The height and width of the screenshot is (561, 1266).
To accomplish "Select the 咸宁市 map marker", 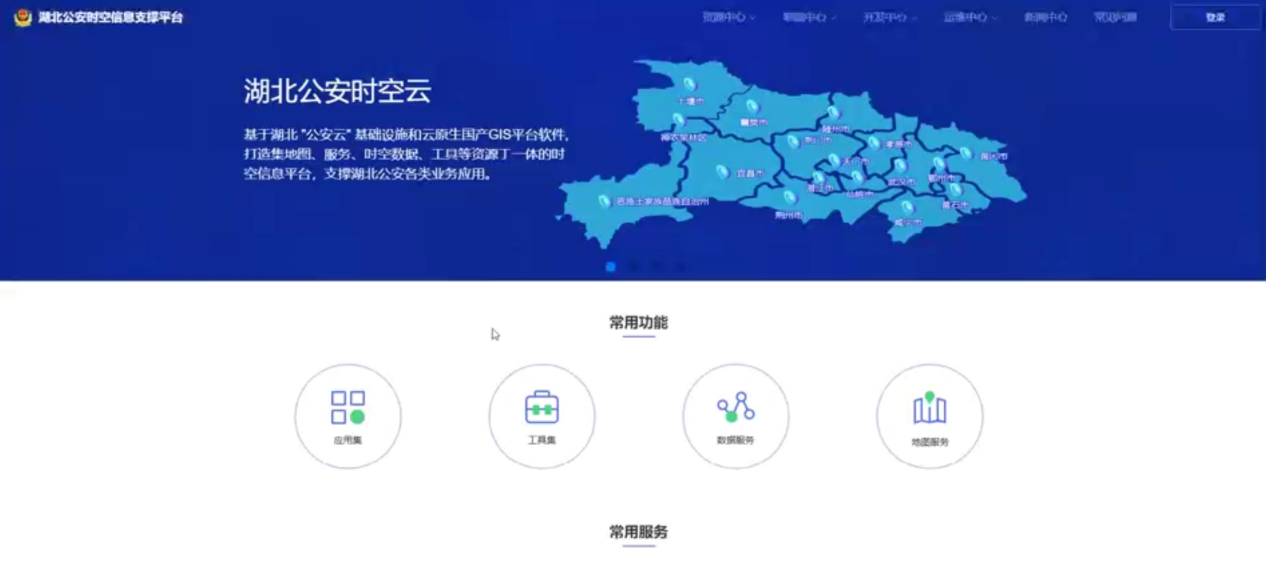I will pos(907,207).
